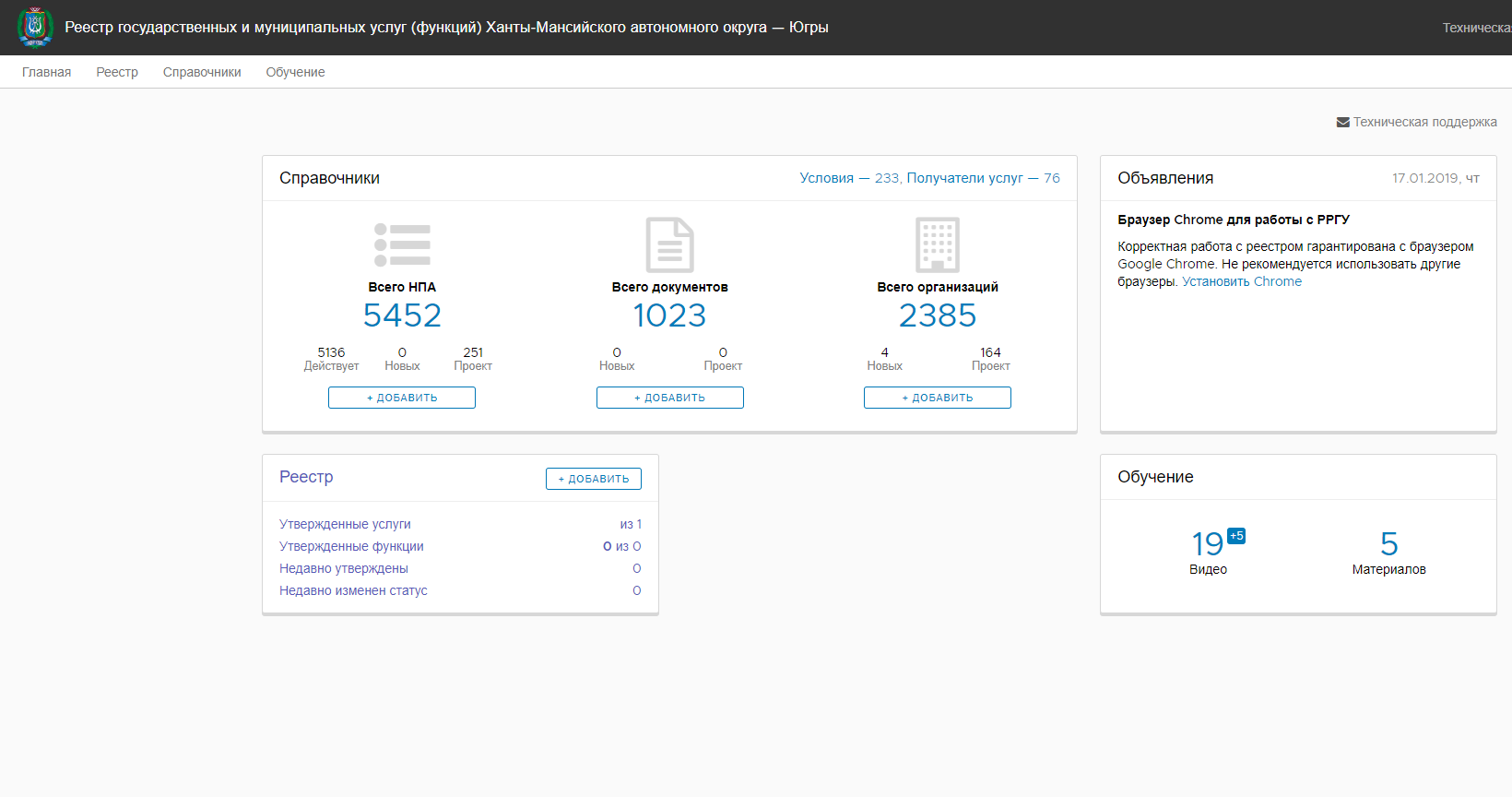1512x797 pixels.
Task: Open Утвержденные функции link
Action: (x=351, y=546)
